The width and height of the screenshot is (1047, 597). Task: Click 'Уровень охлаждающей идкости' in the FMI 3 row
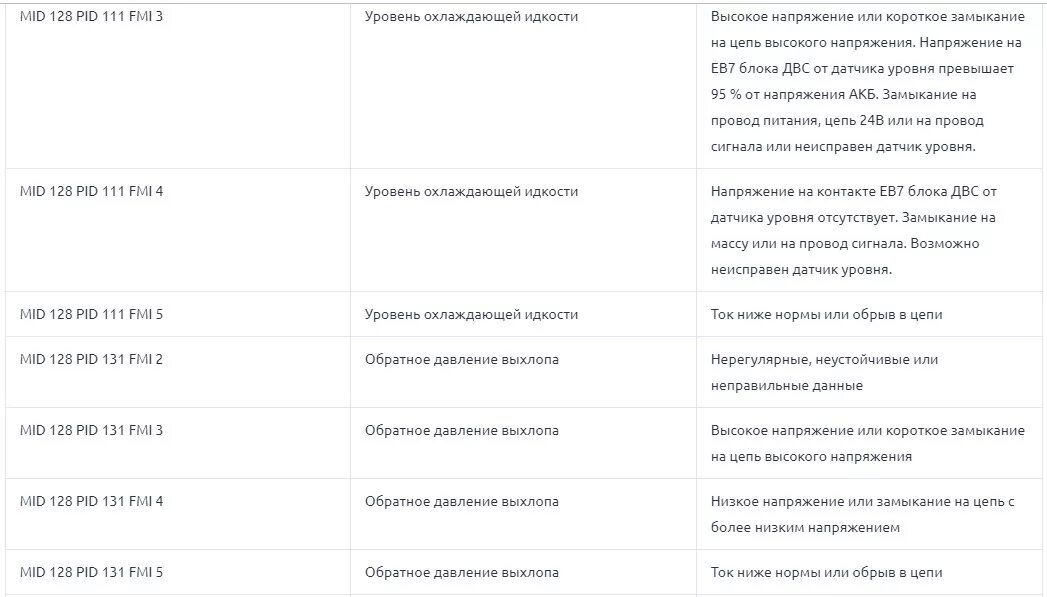click(471, 17)
